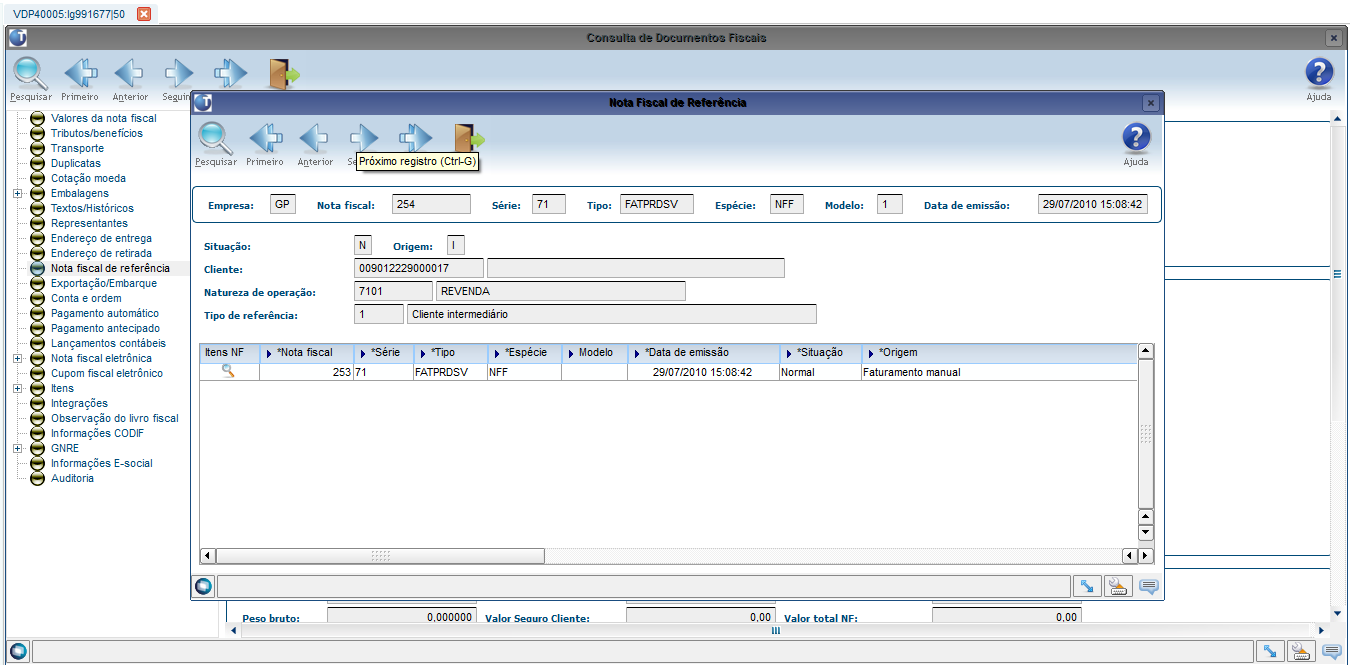Click Pesquisar magnifier in Consulta de Documentos Fiscais toolbar

(x=31, y=74)
